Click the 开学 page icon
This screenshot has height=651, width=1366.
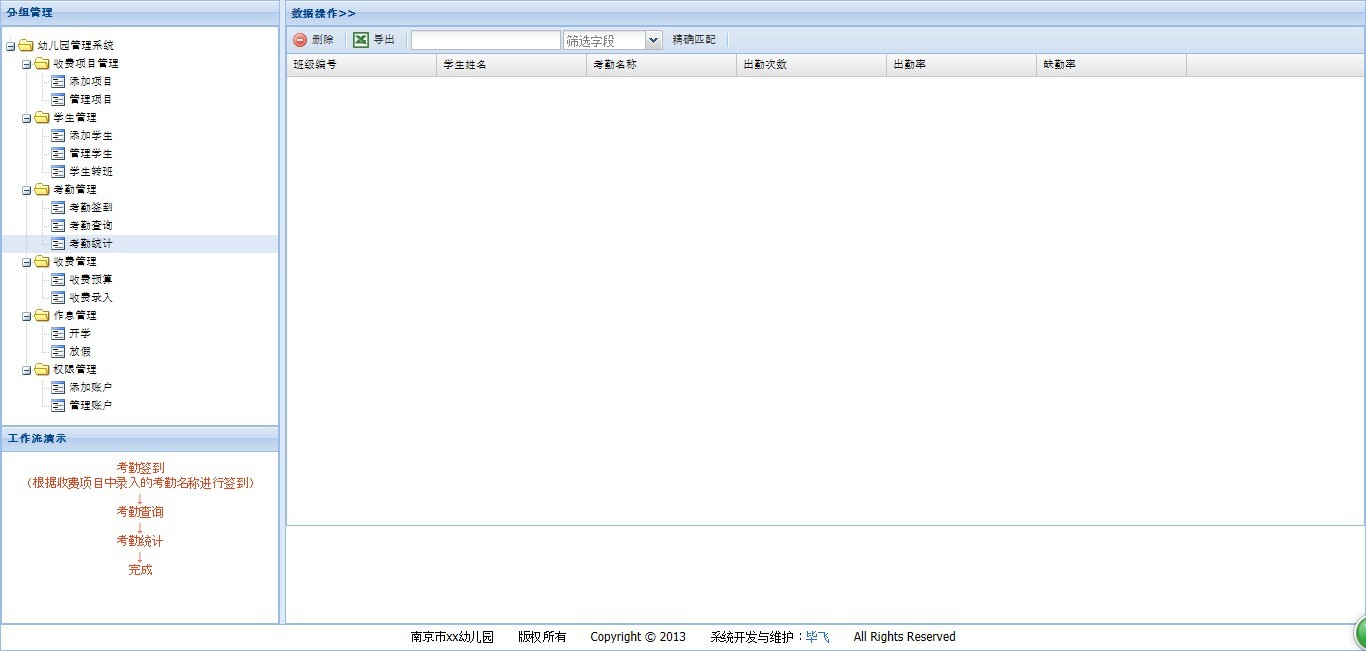click(x=58, y=333)
